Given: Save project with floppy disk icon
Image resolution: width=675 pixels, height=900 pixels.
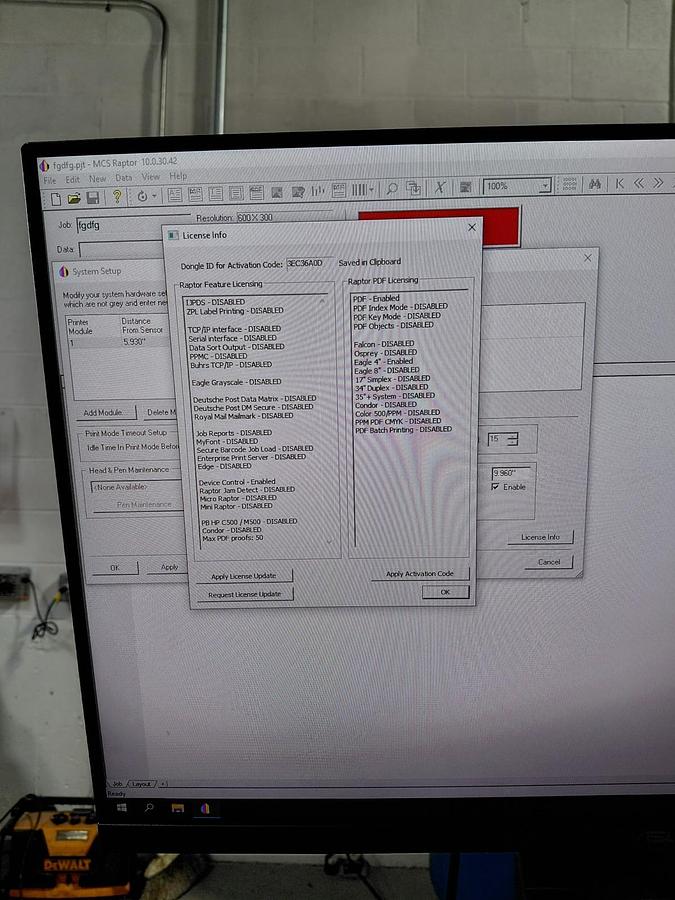Looking at the screenshot, I should [93, 198].
